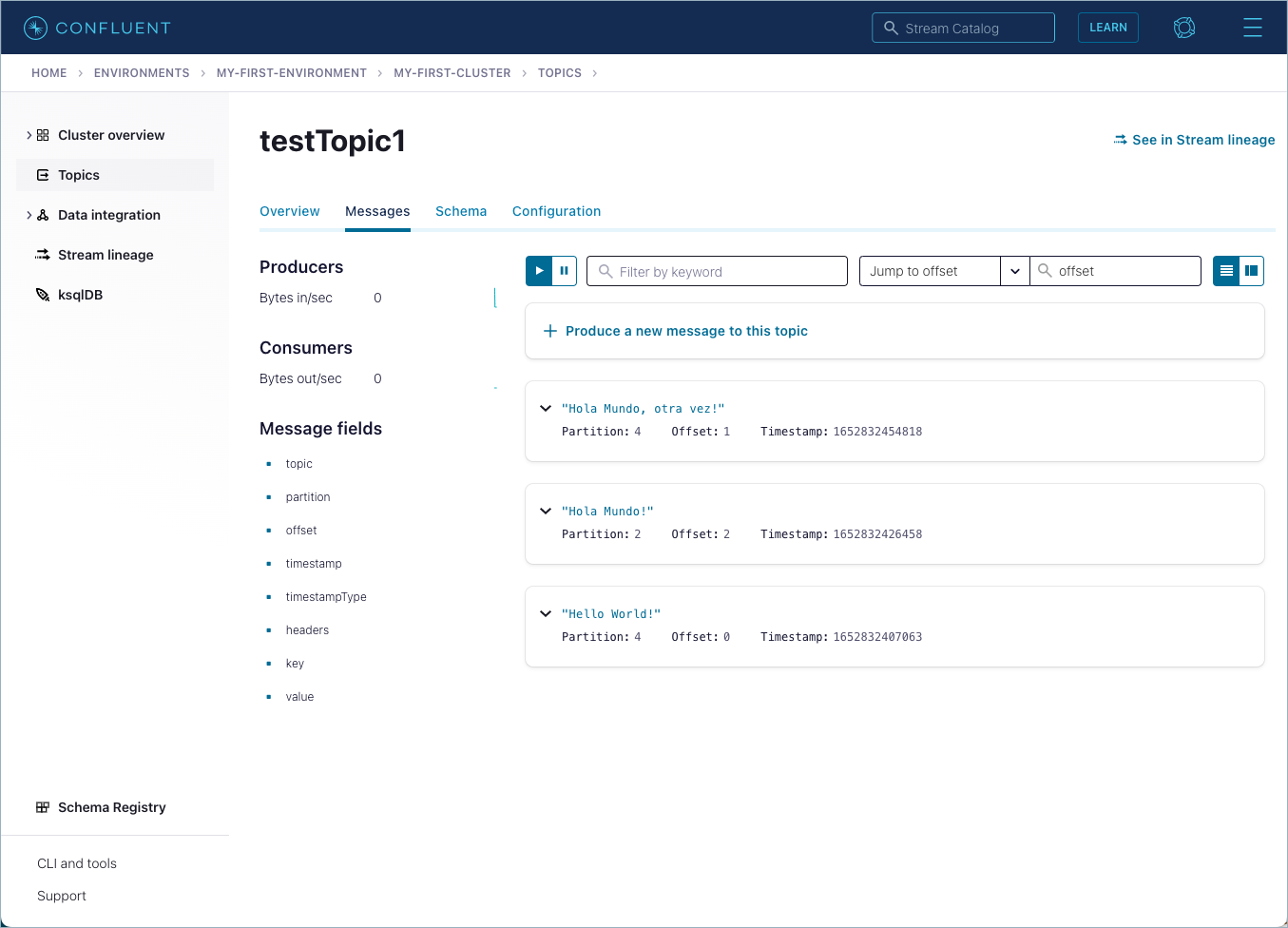Image resolution: width=1288 pixels, height=928 pixels.
Task: Resume message streaming with play button
Action: [539, 271]
